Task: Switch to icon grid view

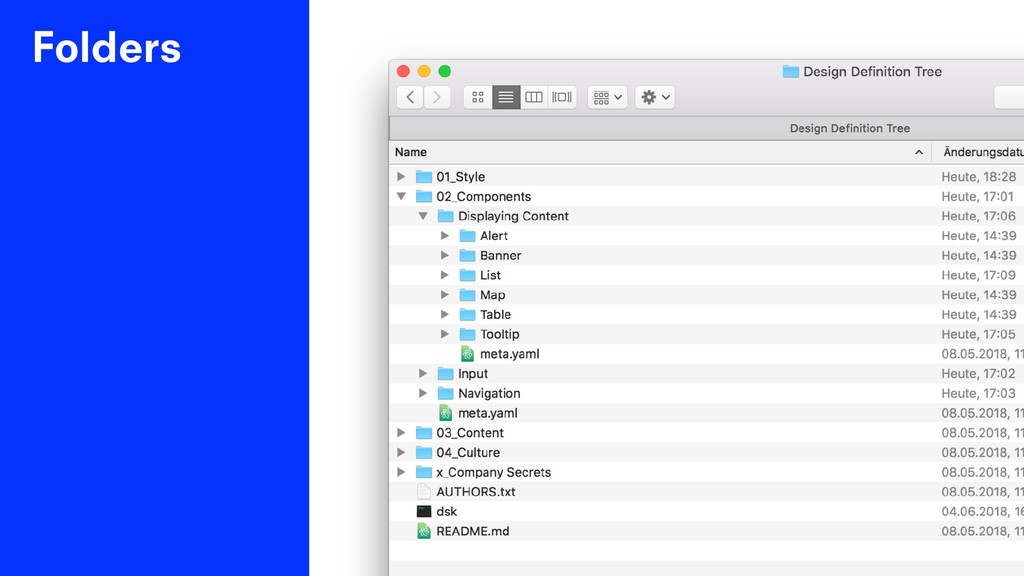Action: pos(478,97)
